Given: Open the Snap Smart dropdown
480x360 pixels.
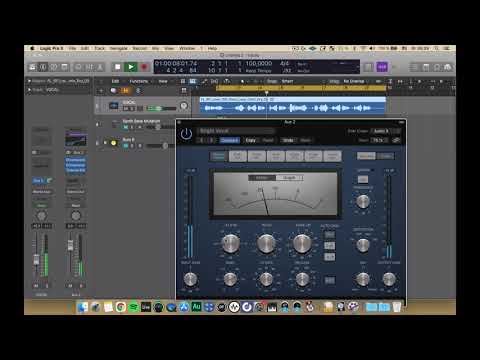Looking at the screenshot, I should click(288, 81).
